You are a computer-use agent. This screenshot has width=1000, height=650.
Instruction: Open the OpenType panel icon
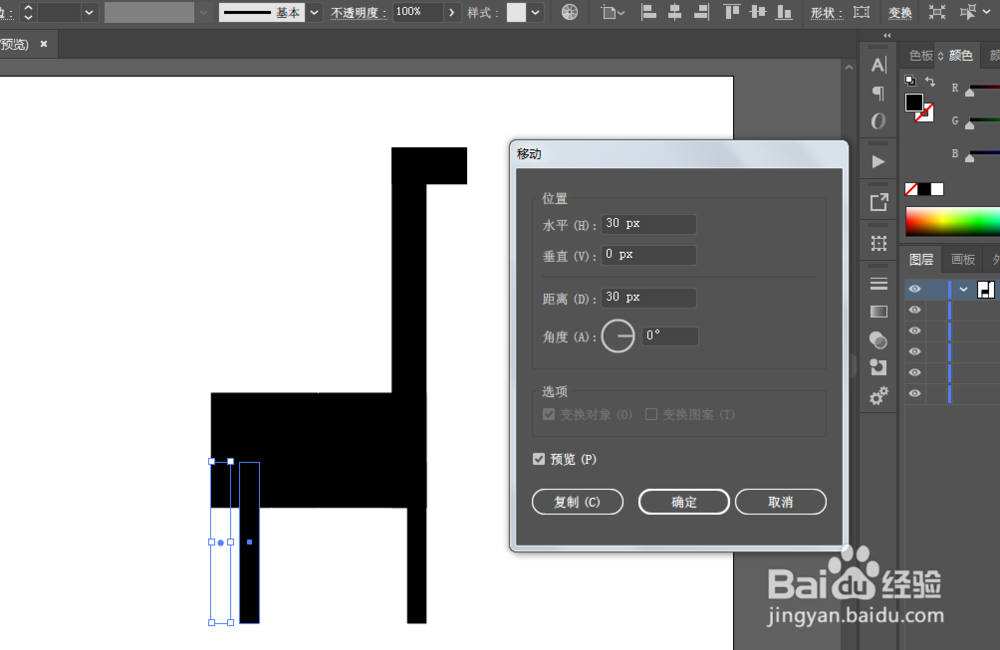(879, 121)
